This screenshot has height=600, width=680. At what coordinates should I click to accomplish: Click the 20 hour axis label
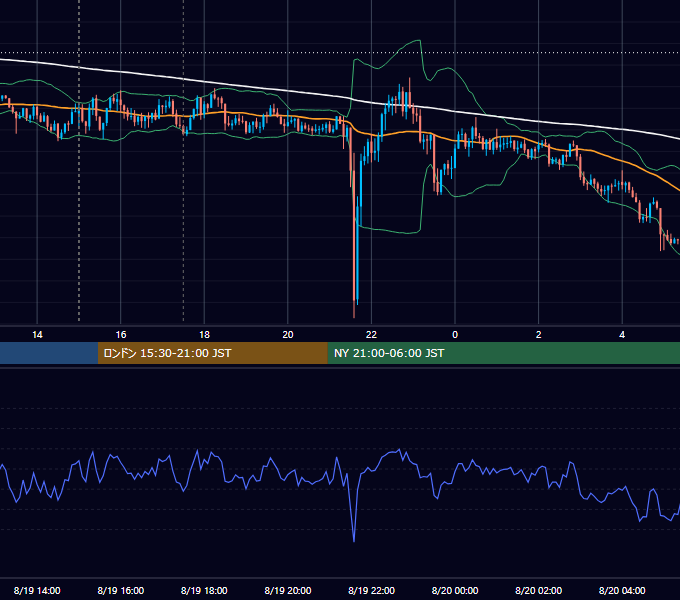click(288, 335)
